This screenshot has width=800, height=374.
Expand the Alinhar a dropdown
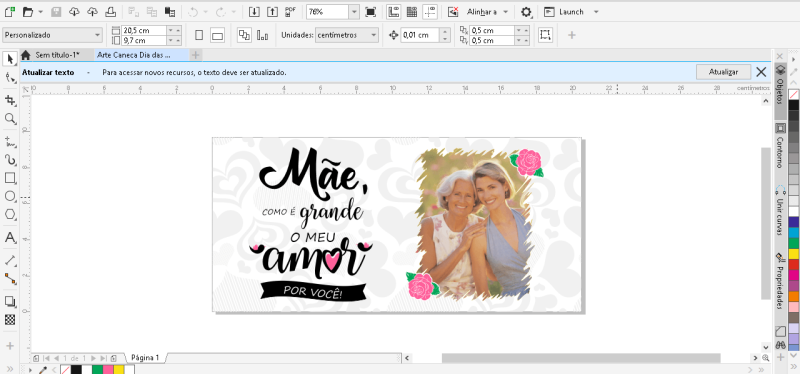click(505, 11)
